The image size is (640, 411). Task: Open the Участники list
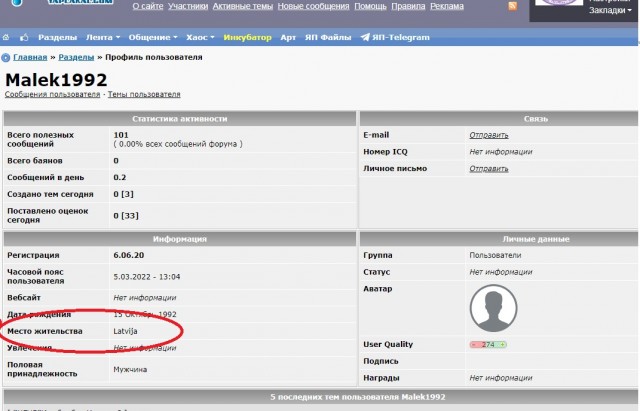pos(188,6)
